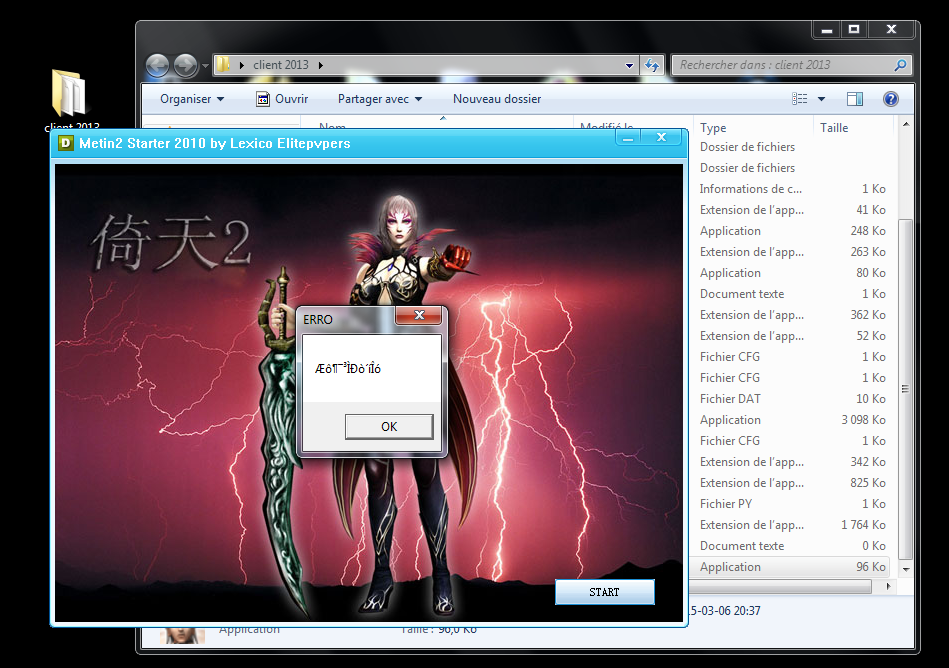Viewport: 949px width, 668px height.
Task: Open the Partager avec menu
Action: click(379, 99)
